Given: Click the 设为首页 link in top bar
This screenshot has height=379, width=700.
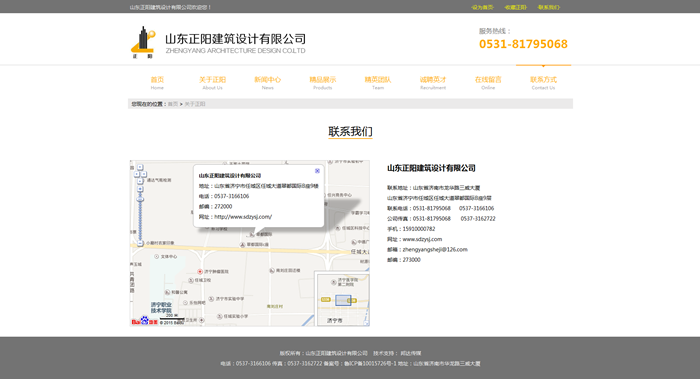Looking at the screenshot, I should point(482,7).
